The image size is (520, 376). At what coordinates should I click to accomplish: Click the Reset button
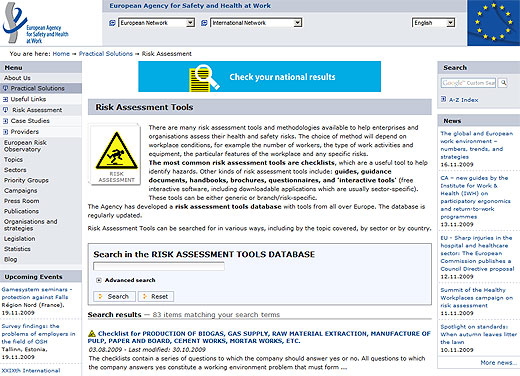[x=156, y=296]
